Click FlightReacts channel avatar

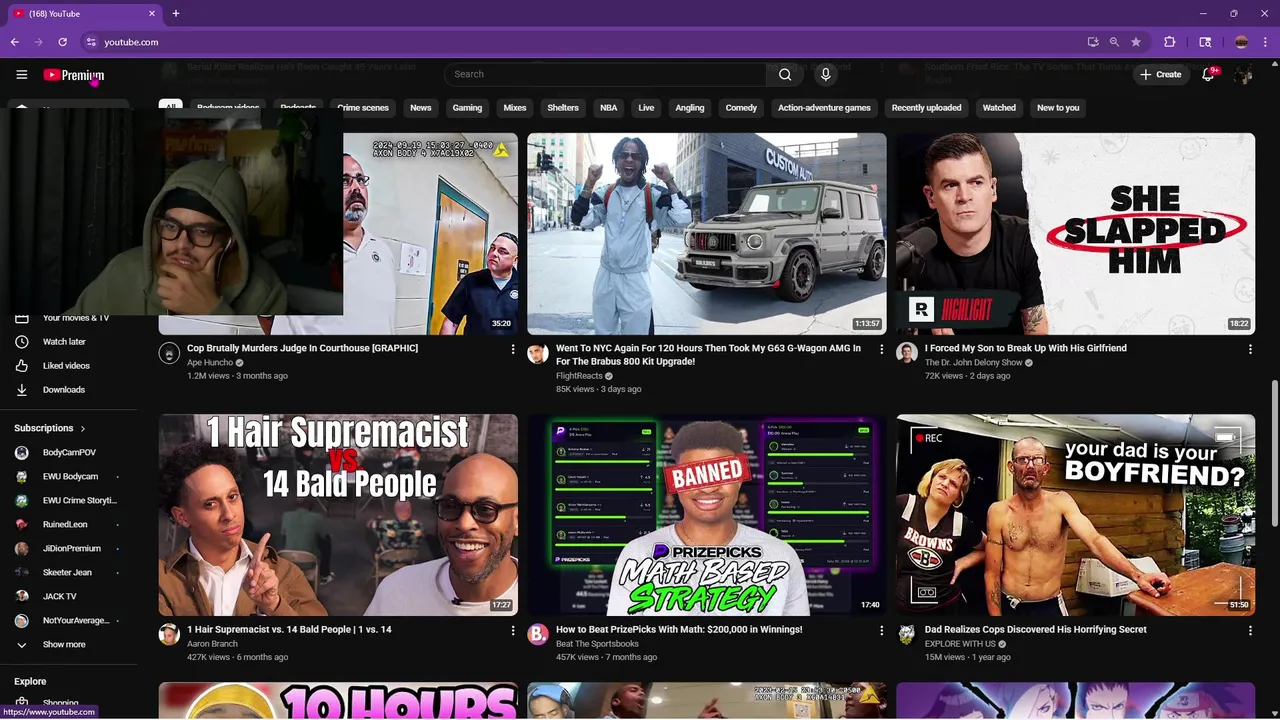click(538, 354)
